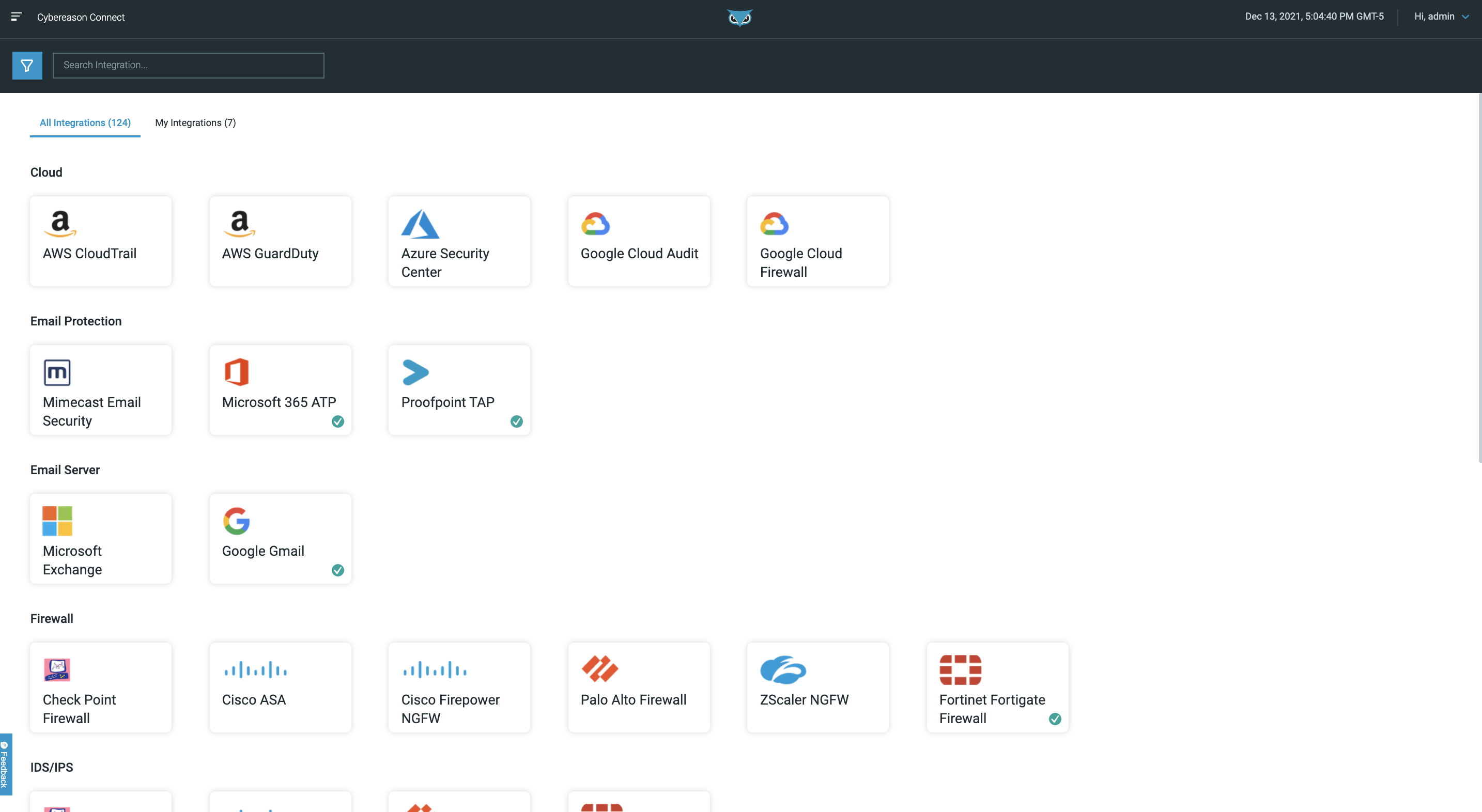This screenshot has width=1482, height=812.
Task: Open Google Cloud Firewall card title
Action: tap(801, 263)
